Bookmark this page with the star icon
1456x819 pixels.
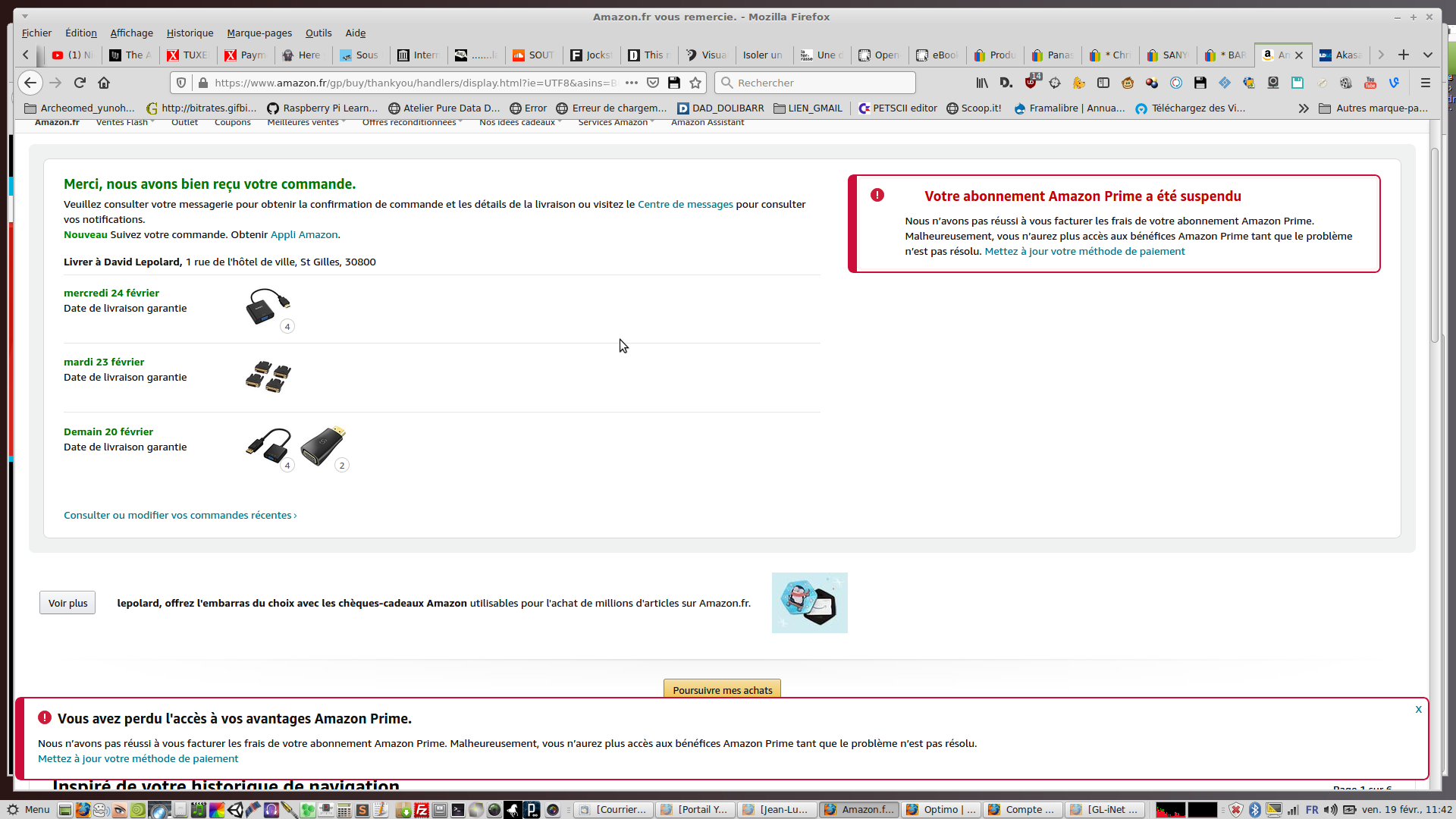[695, 83]
